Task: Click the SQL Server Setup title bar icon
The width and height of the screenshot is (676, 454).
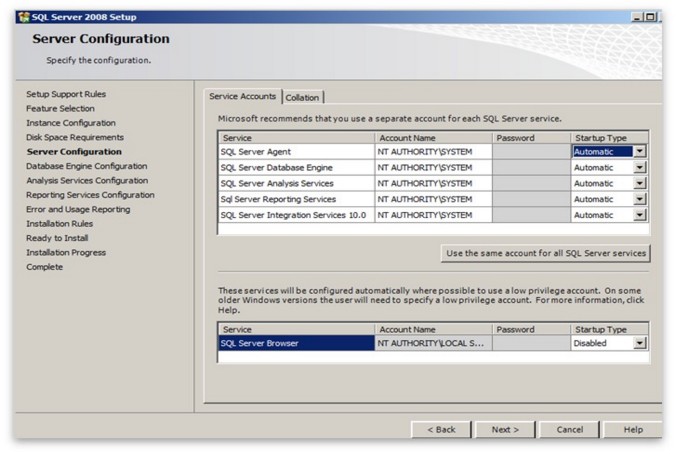Action: click(x=24, y=17)
